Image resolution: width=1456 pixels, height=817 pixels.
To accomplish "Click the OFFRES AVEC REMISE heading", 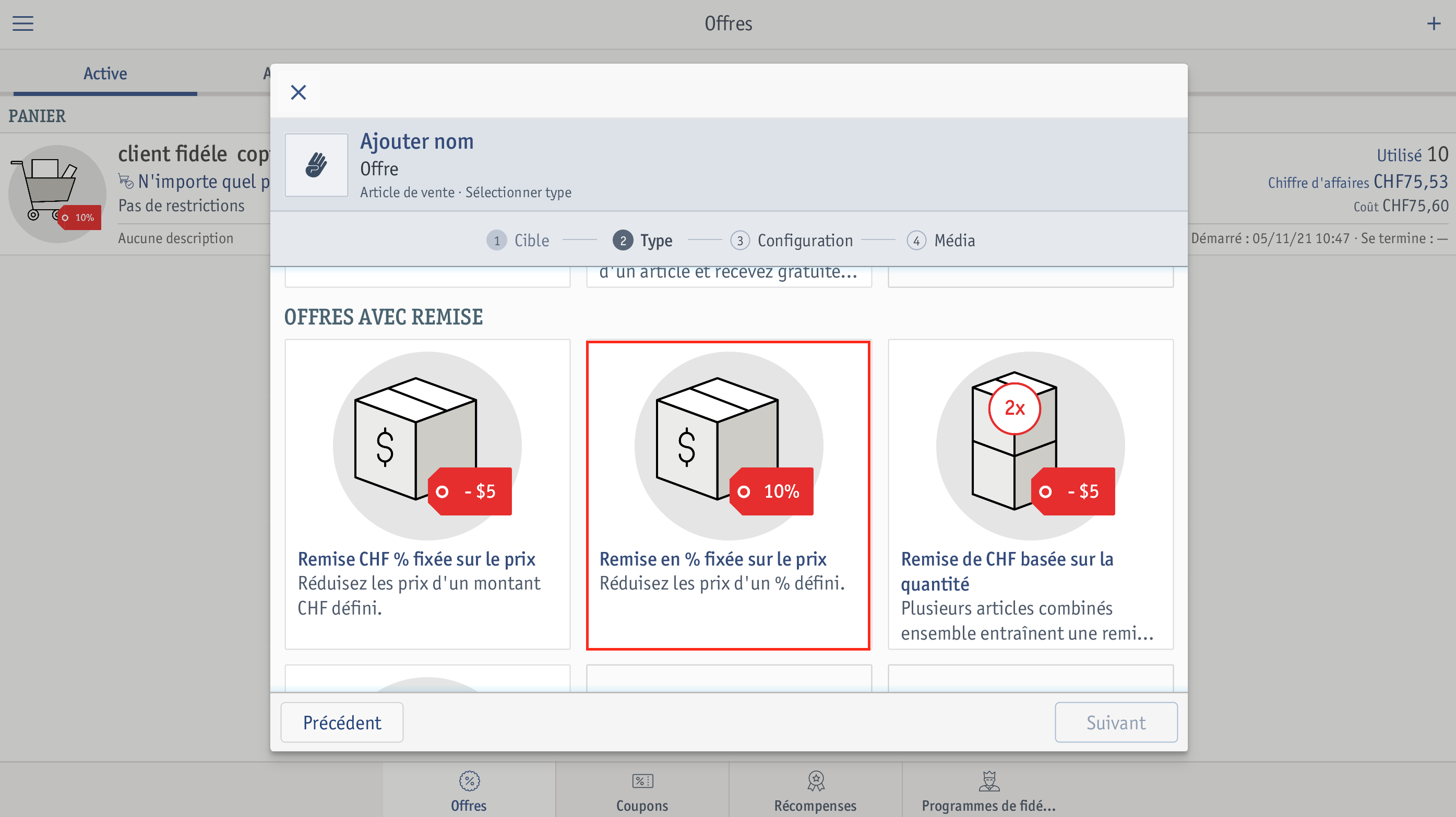I will click(383, 317).
